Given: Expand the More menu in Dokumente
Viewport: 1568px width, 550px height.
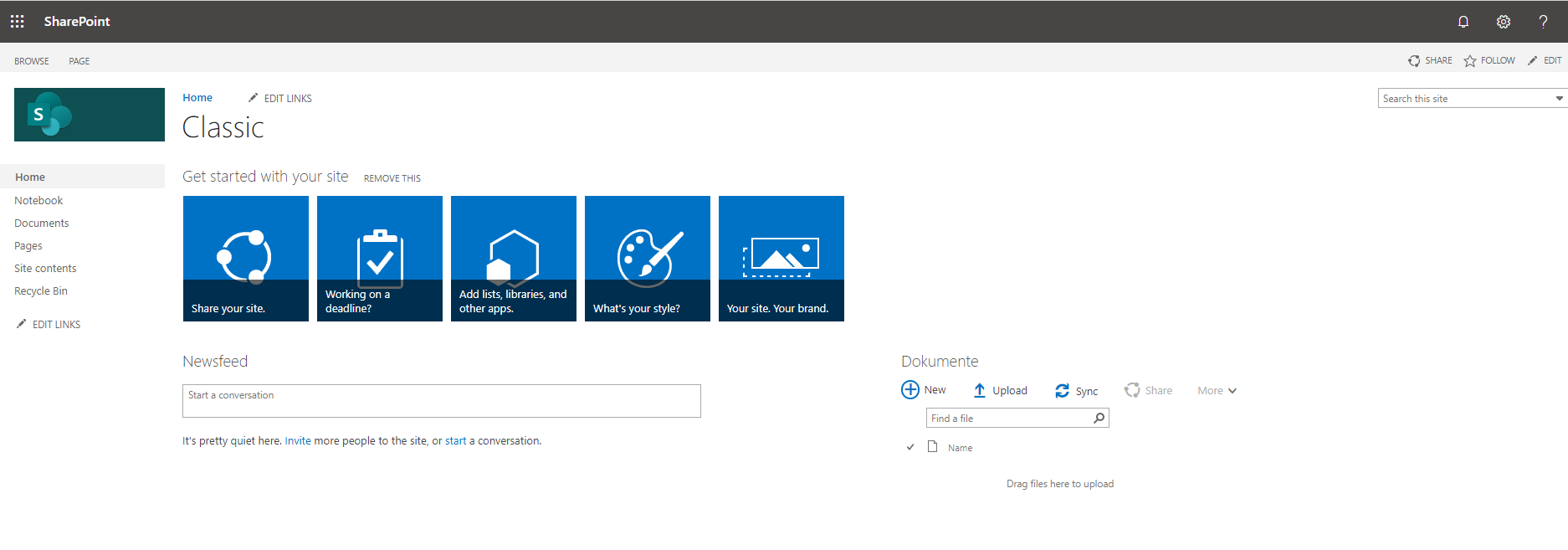Looking at the screenshot, I should click(x=1217, y=391).
